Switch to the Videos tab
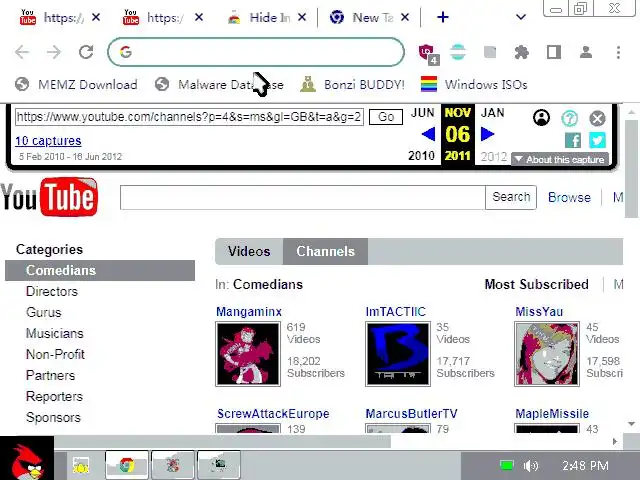640x480 pixels. click(249, 251)
